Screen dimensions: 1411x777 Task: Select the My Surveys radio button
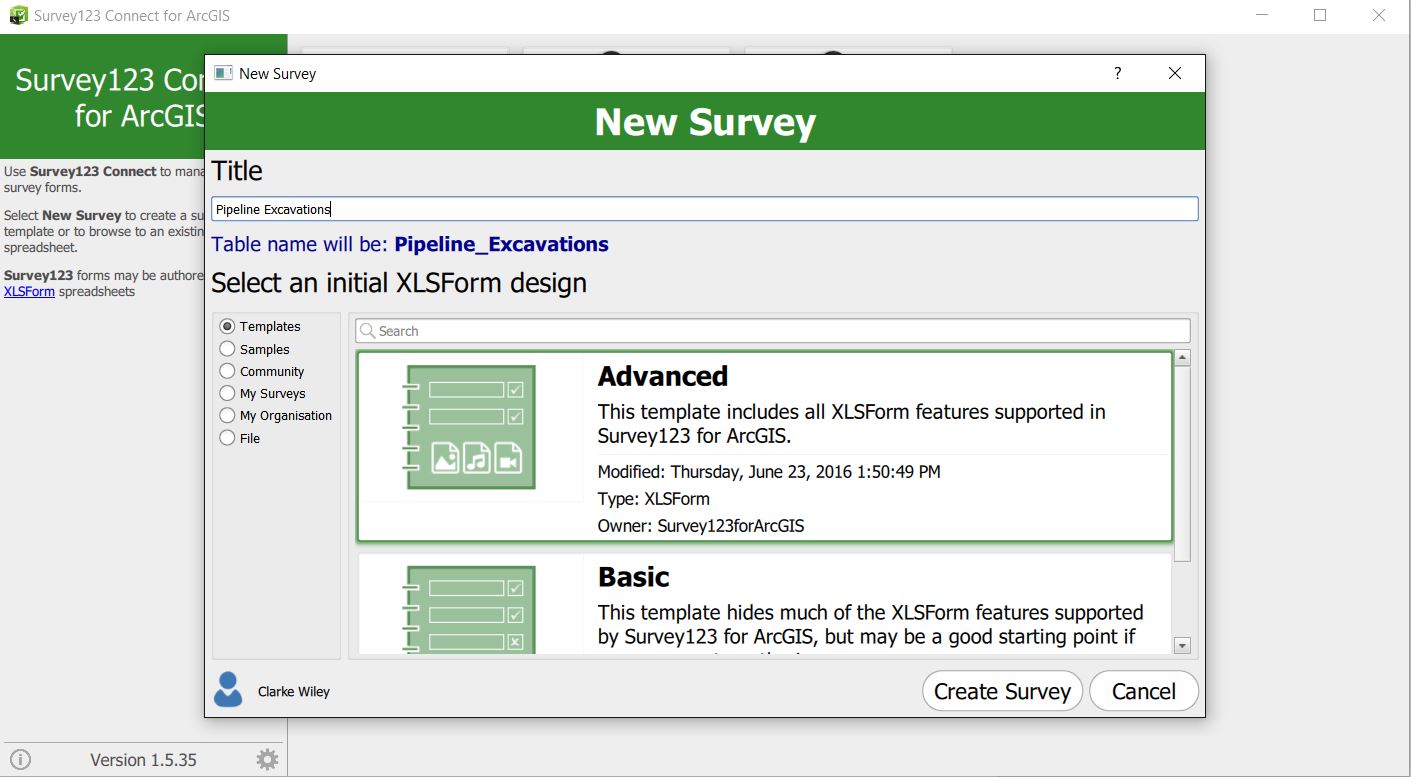click(227, 393)
